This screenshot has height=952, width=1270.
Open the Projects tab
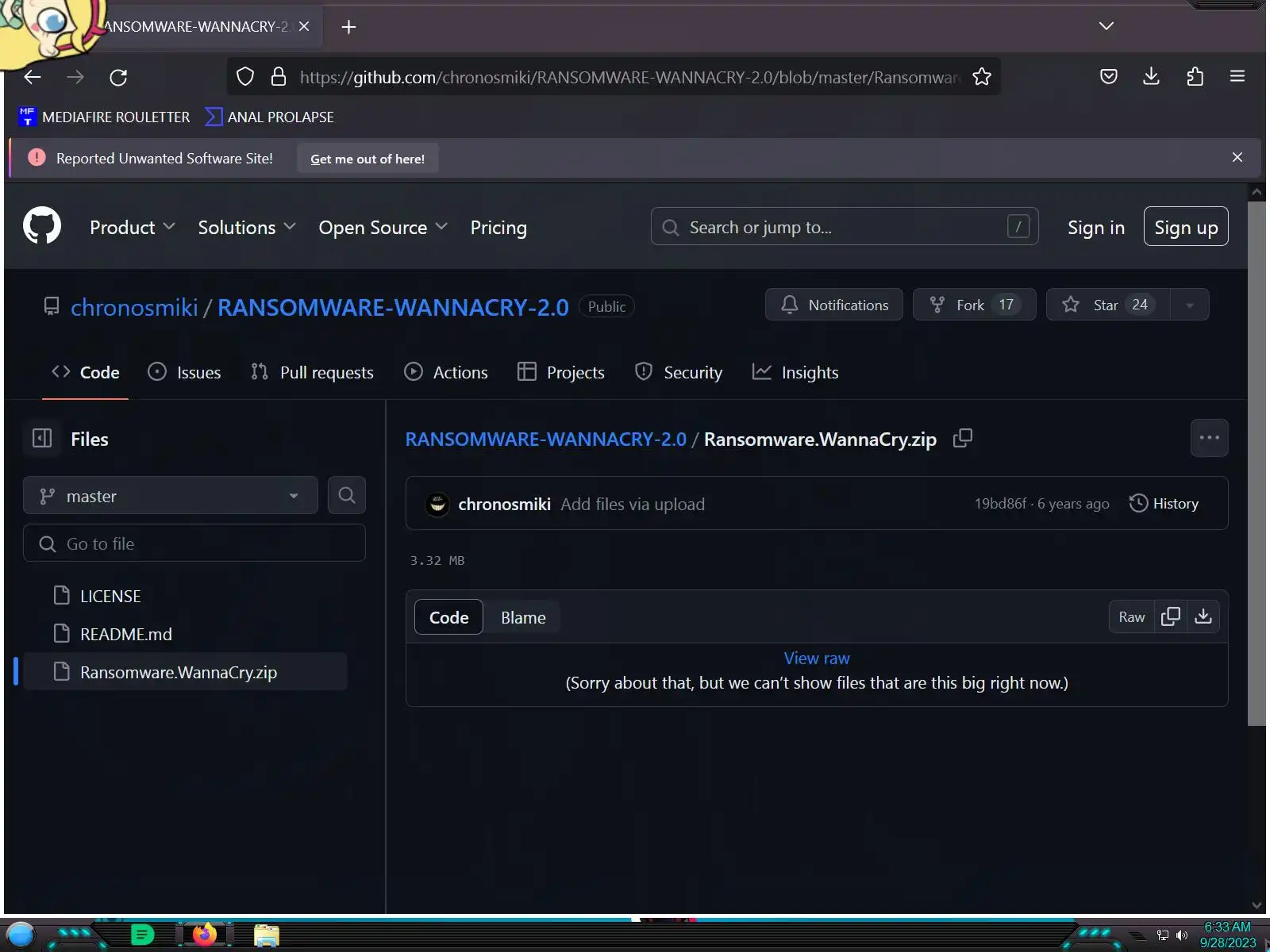coord(561,372)
